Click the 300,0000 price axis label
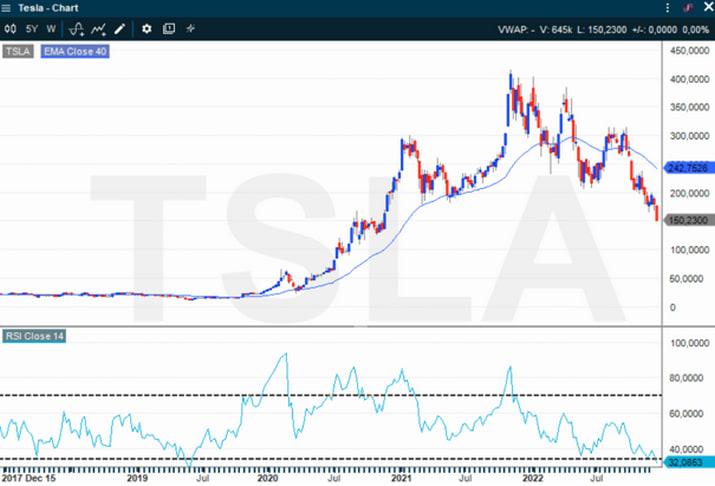The image size is (715, 486). pyautogui.click(x=689, y=136)
